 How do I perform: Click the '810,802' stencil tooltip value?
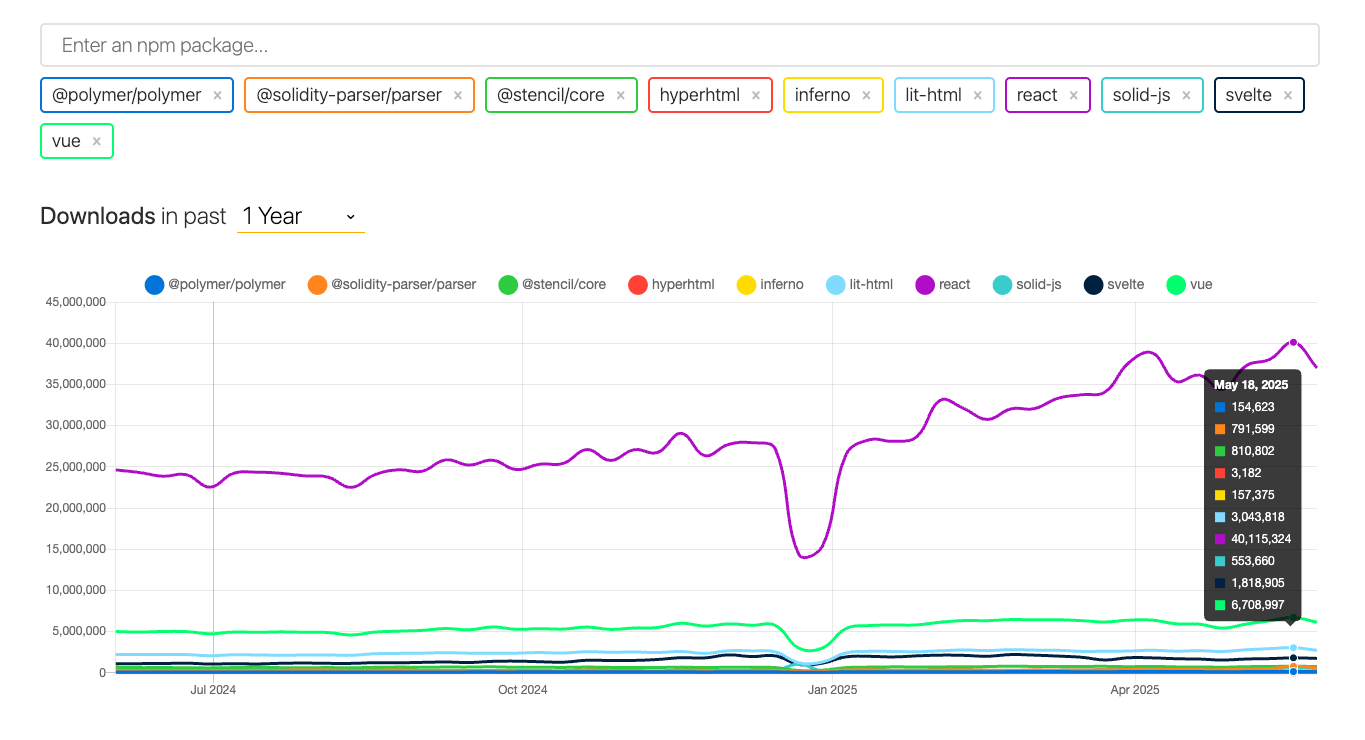(x=1253, y=451)
